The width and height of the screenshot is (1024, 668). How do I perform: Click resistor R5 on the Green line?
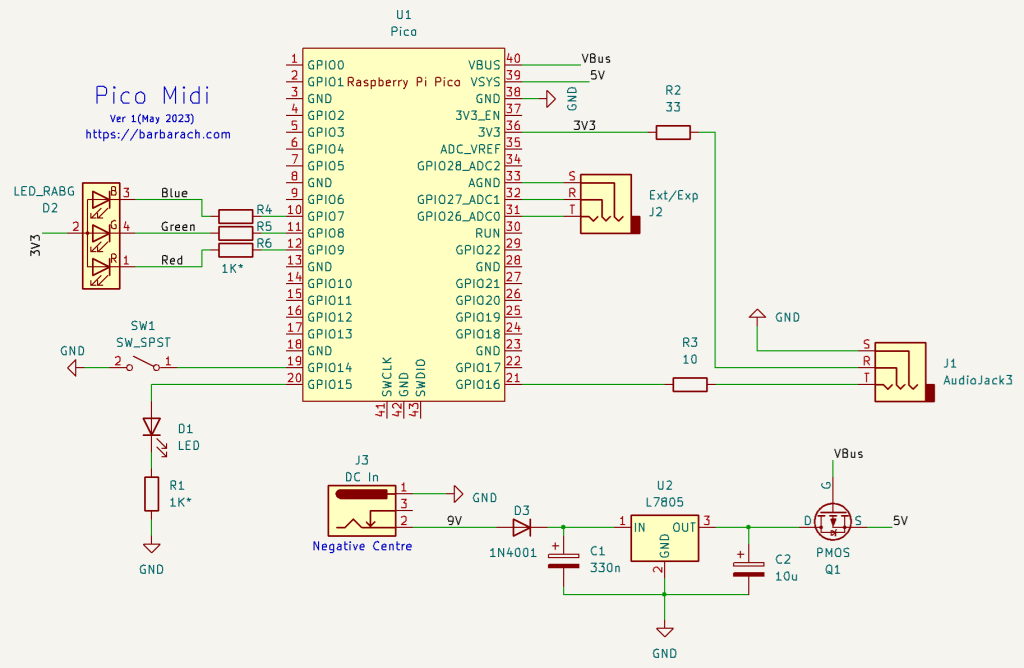[x=235, y=233]
